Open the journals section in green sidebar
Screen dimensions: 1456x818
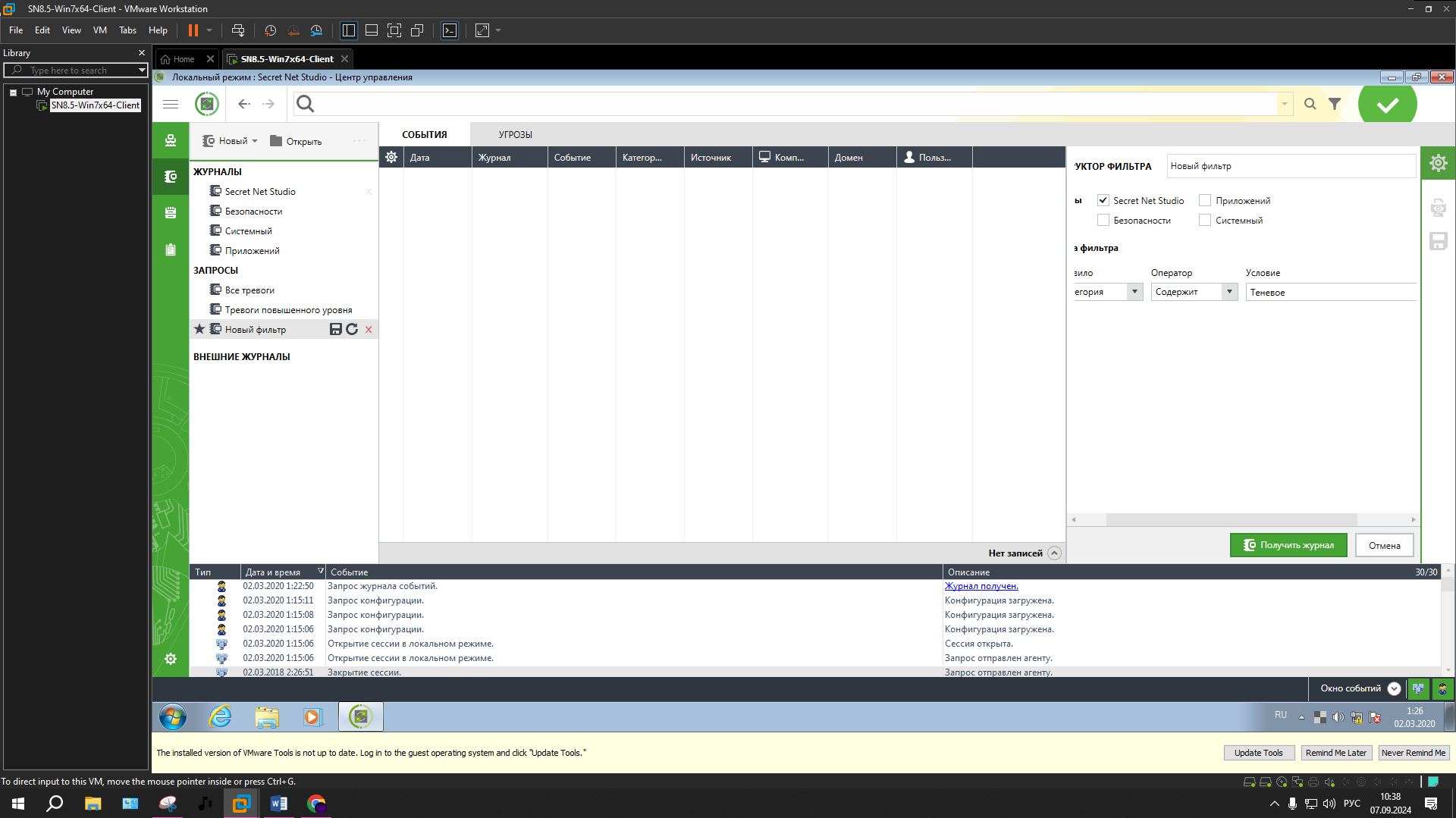click(x=171, y=177)
